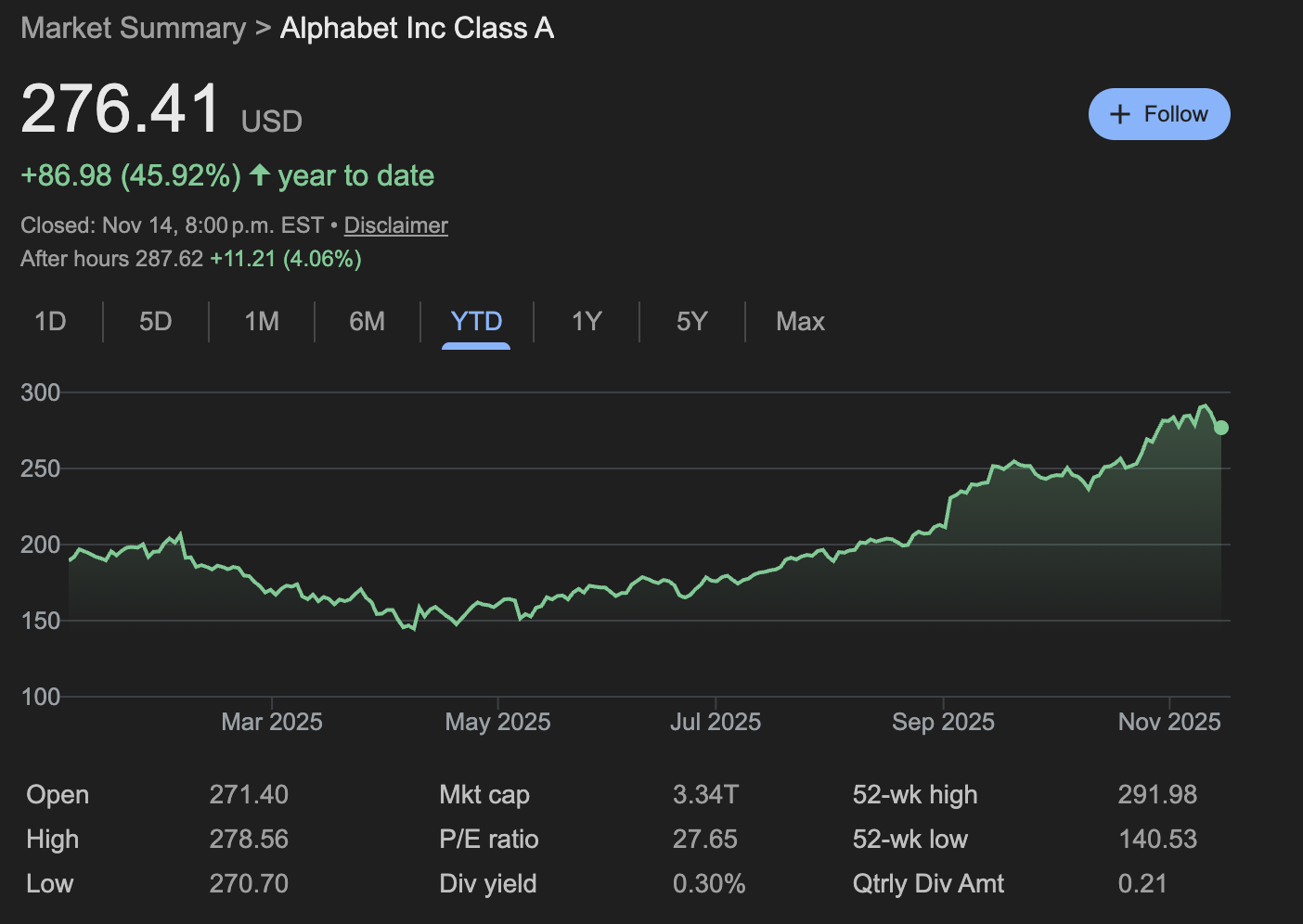Viewport: 1303px width, 924px height.
Task: Select the YTD tab
Action: (476, 322)
